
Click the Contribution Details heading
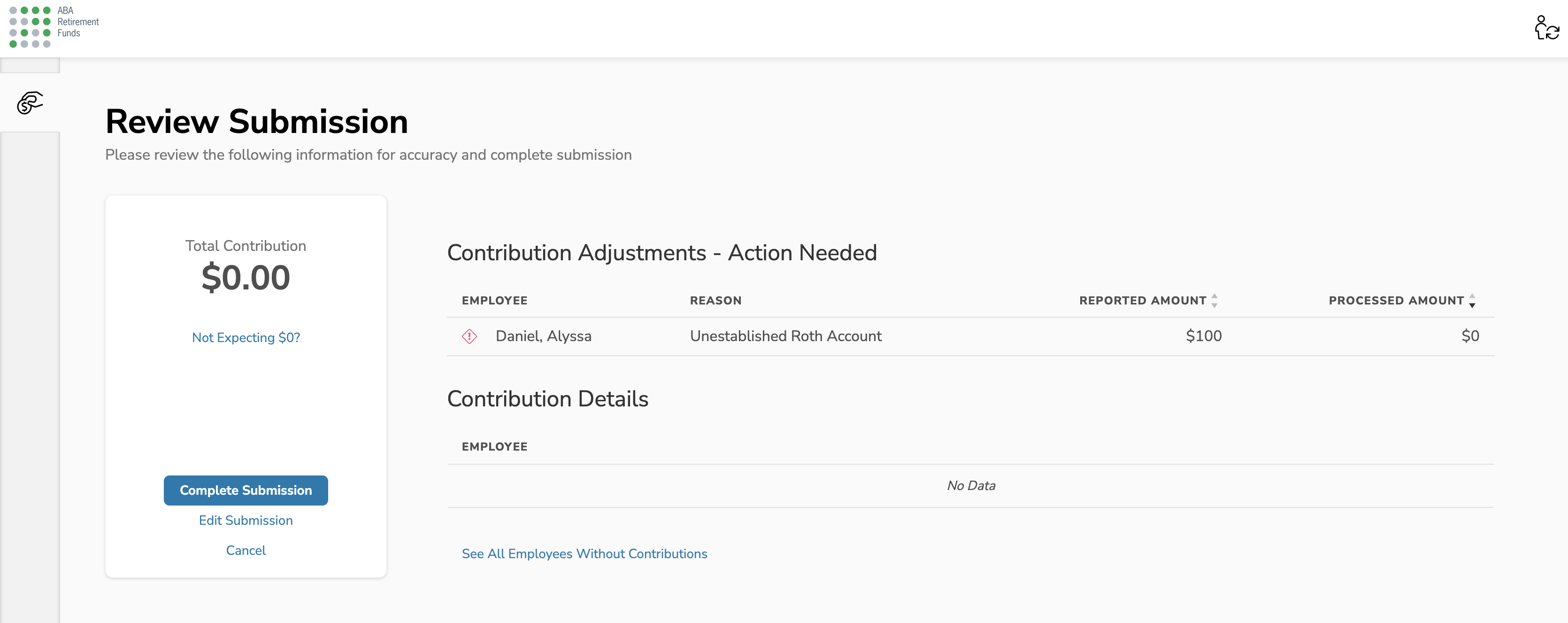pyautogui.click(x=548, y=399)
